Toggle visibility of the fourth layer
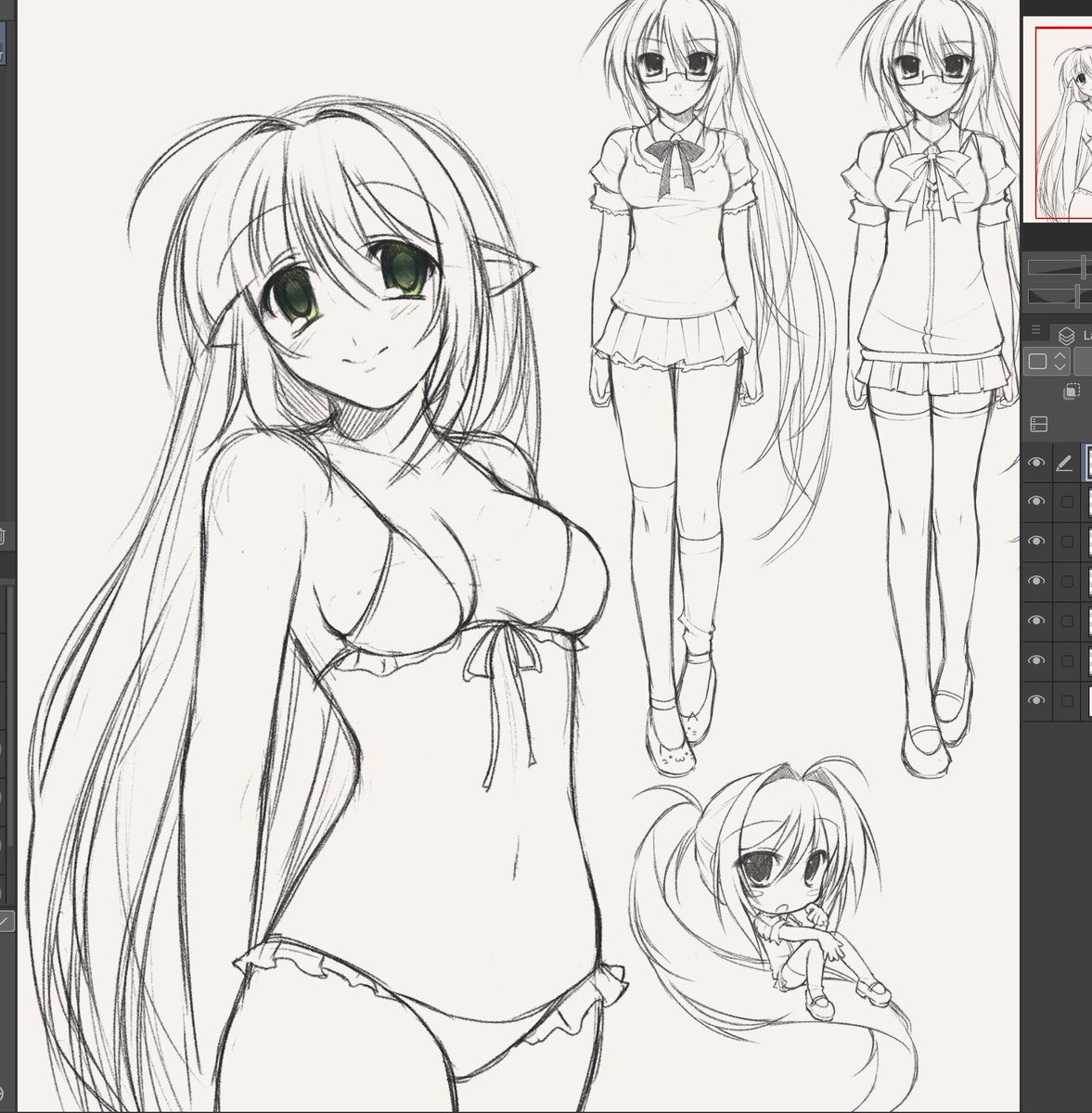Screen dimensions: 1092x1113 click(1037, 582)
